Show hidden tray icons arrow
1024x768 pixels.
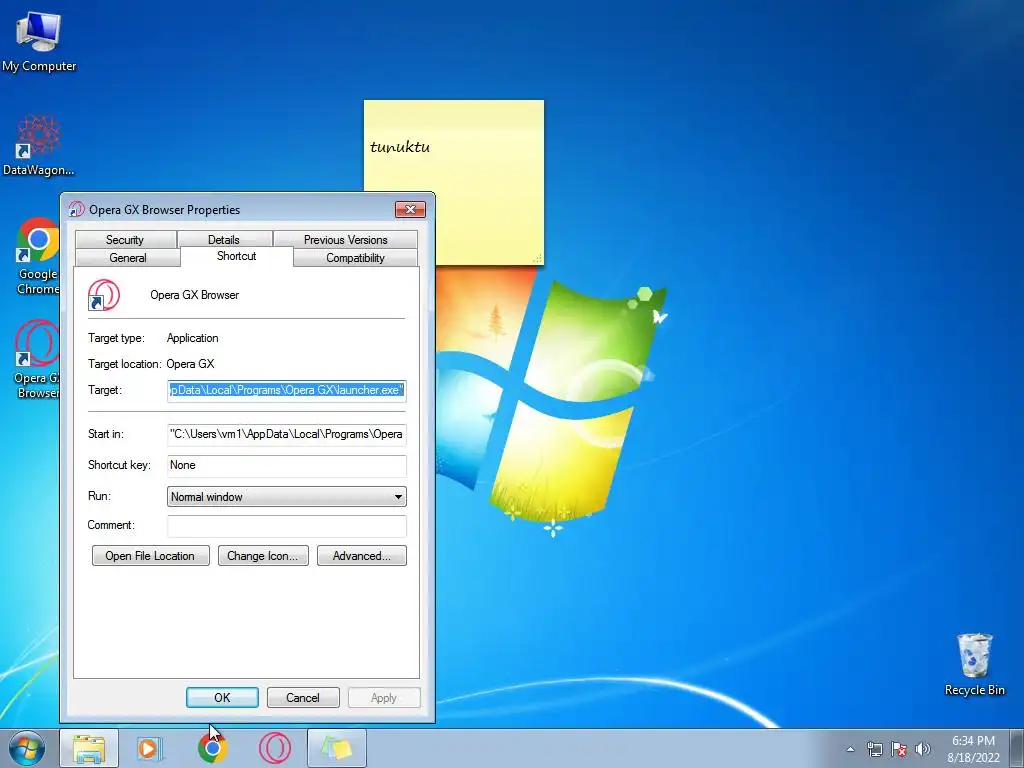[850, 749]
